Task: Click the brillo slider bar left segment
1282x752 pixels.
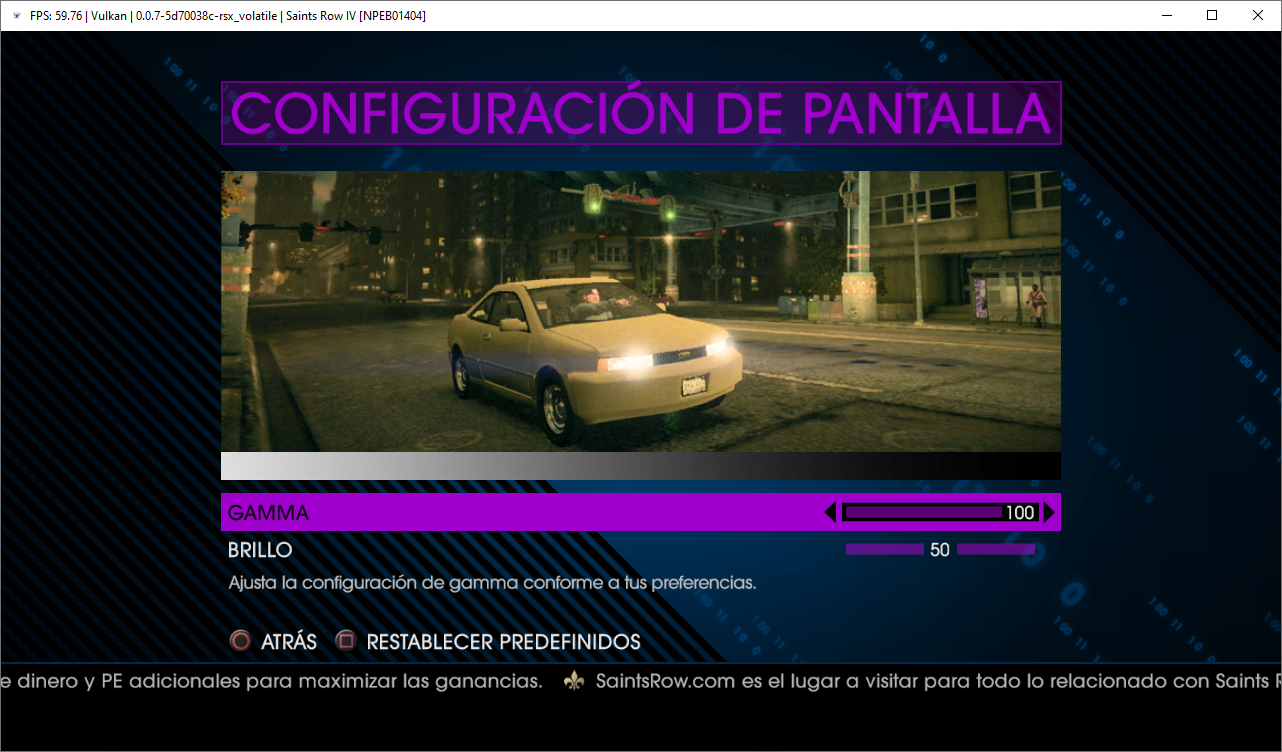Action: 884,549
